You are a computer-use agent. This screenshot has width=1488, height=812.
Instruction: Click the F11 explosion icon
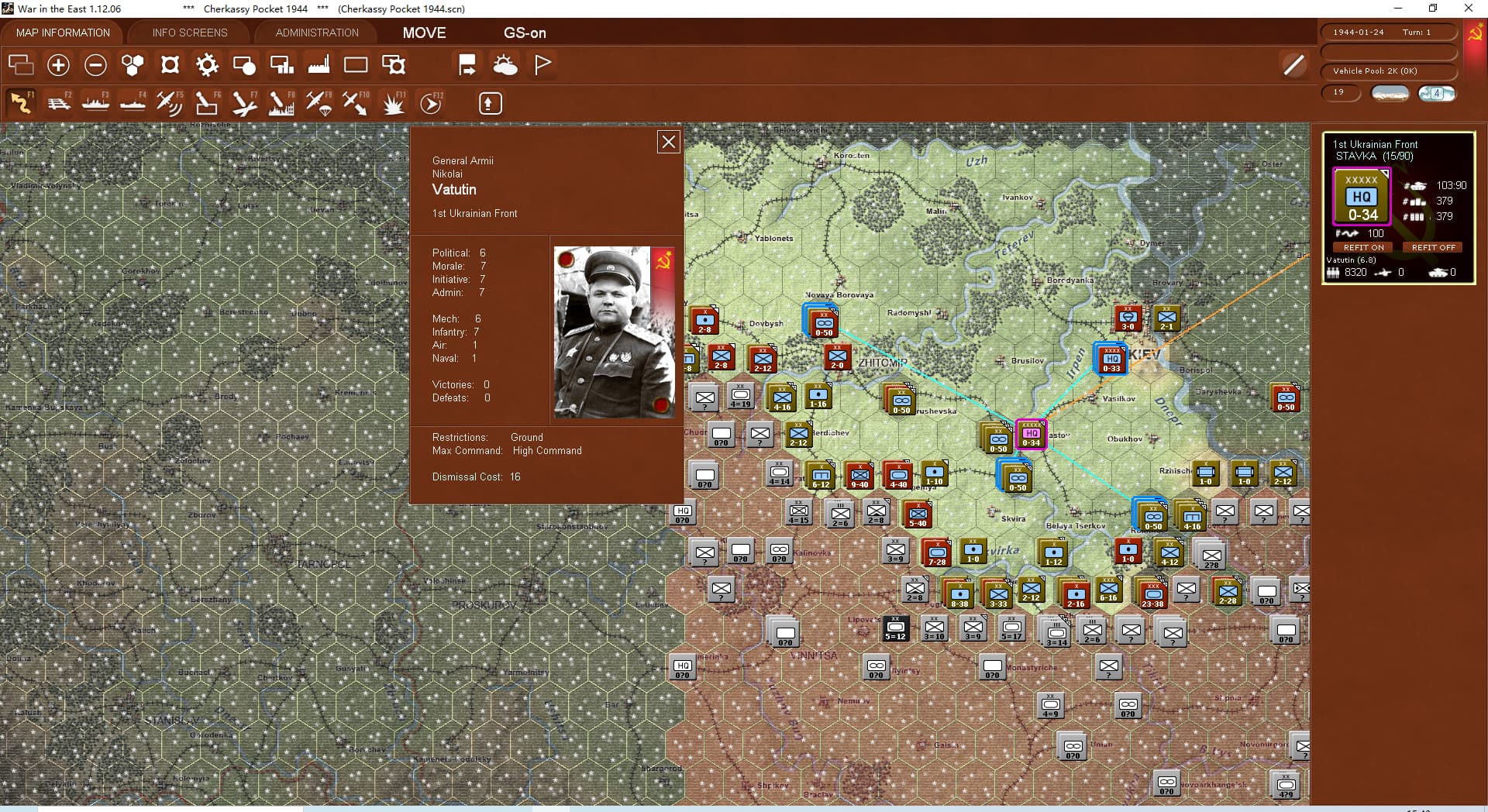coord(393,102)
